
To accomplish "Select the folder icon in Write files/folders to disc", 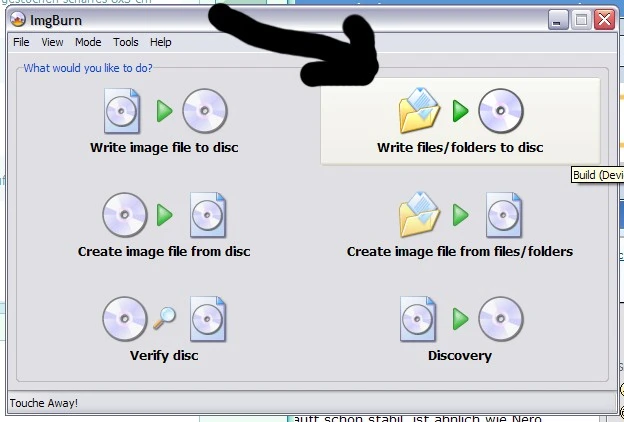I will click(x=419, y=111).
